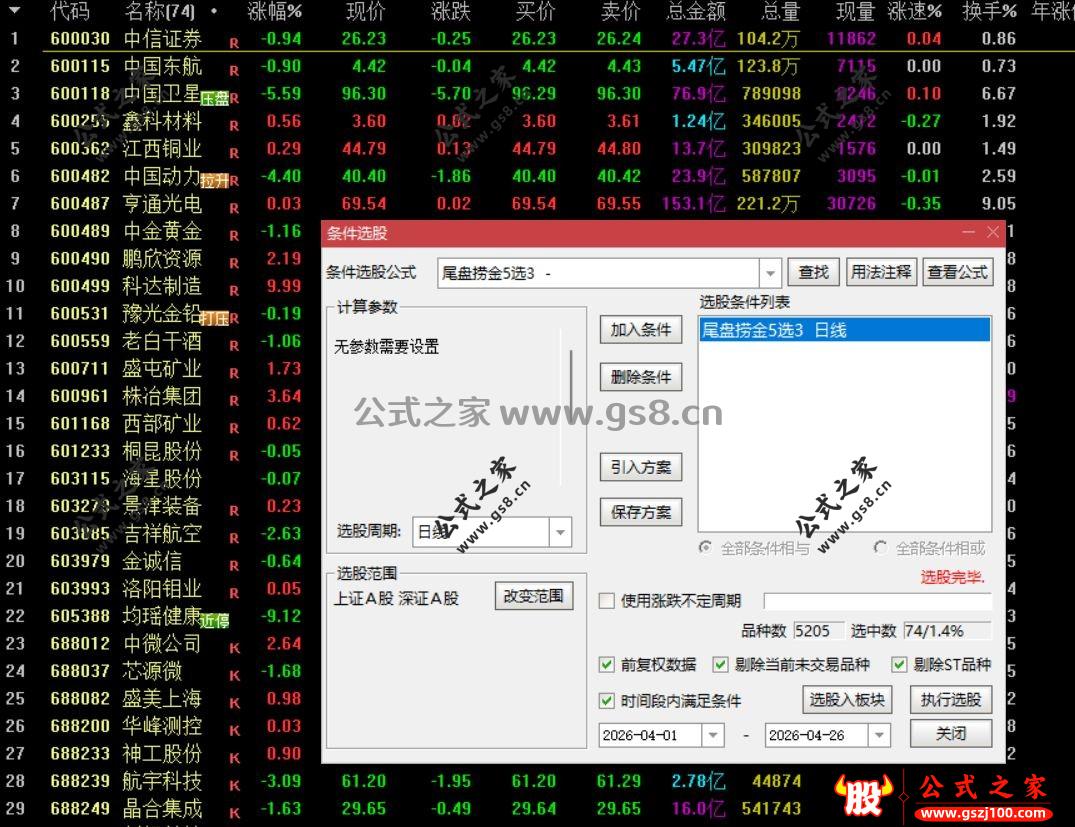Click the 涨跌不定周期 input field

tap(878, 601)
